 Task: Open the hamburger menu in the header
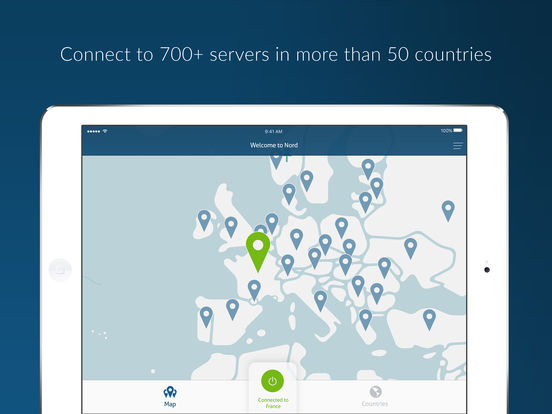point(458,146)
